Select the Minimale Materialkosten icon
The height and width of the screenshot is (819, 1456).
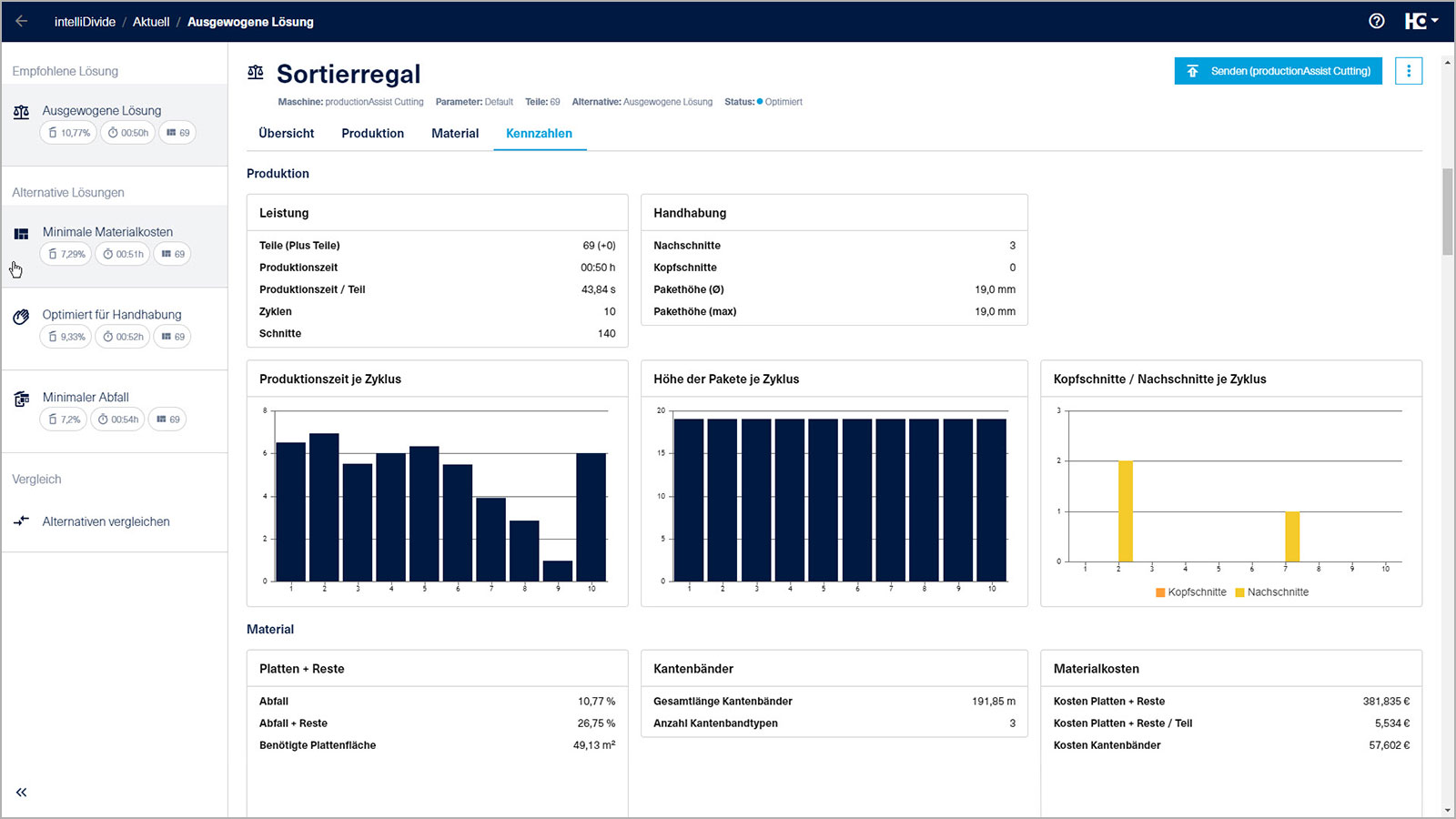(21, 234)
